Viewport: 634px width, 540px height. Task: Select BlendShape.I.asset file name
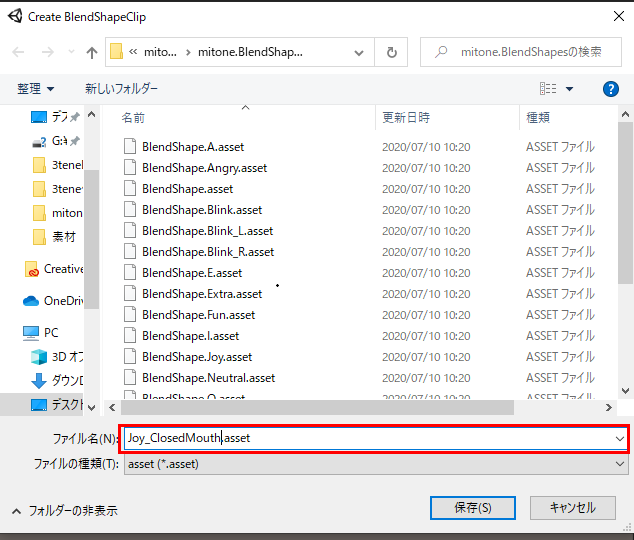tap(190, 336)
